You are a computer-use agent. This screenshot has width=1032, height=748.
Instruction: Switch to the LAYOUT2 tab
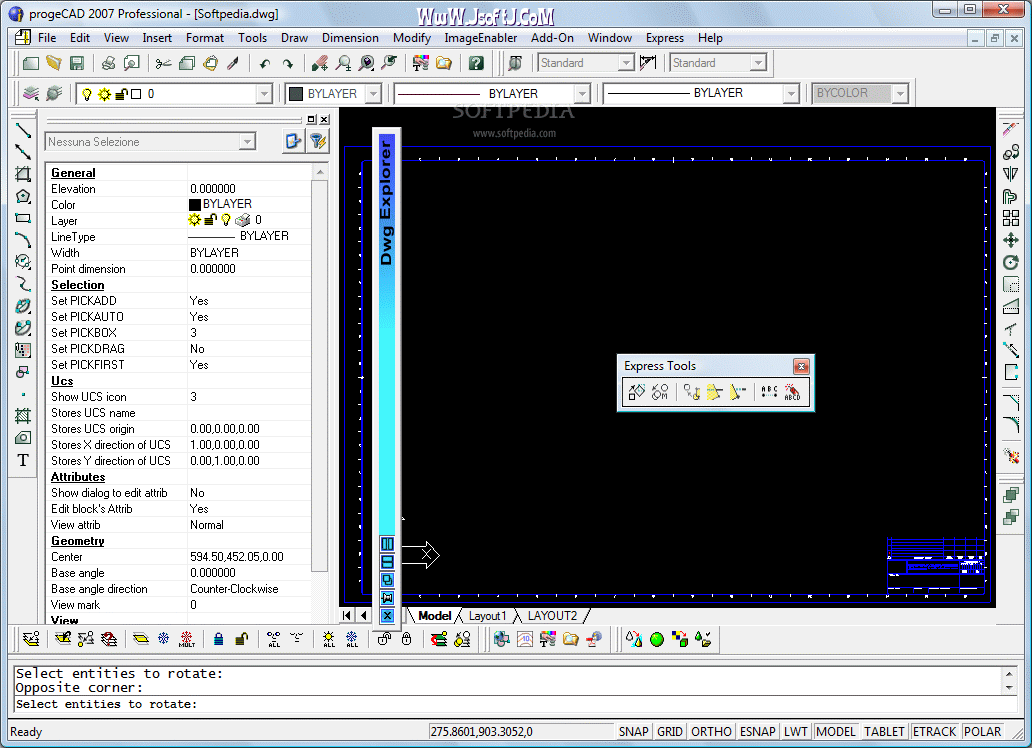coord(552,616)
